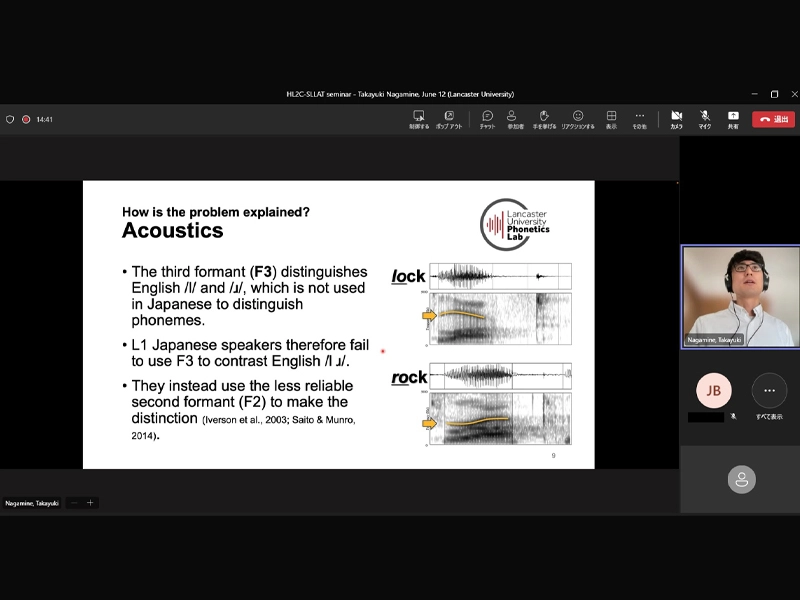800x600 pixels.
Task: Click the JB participant avatar
Action: point(713,390)
